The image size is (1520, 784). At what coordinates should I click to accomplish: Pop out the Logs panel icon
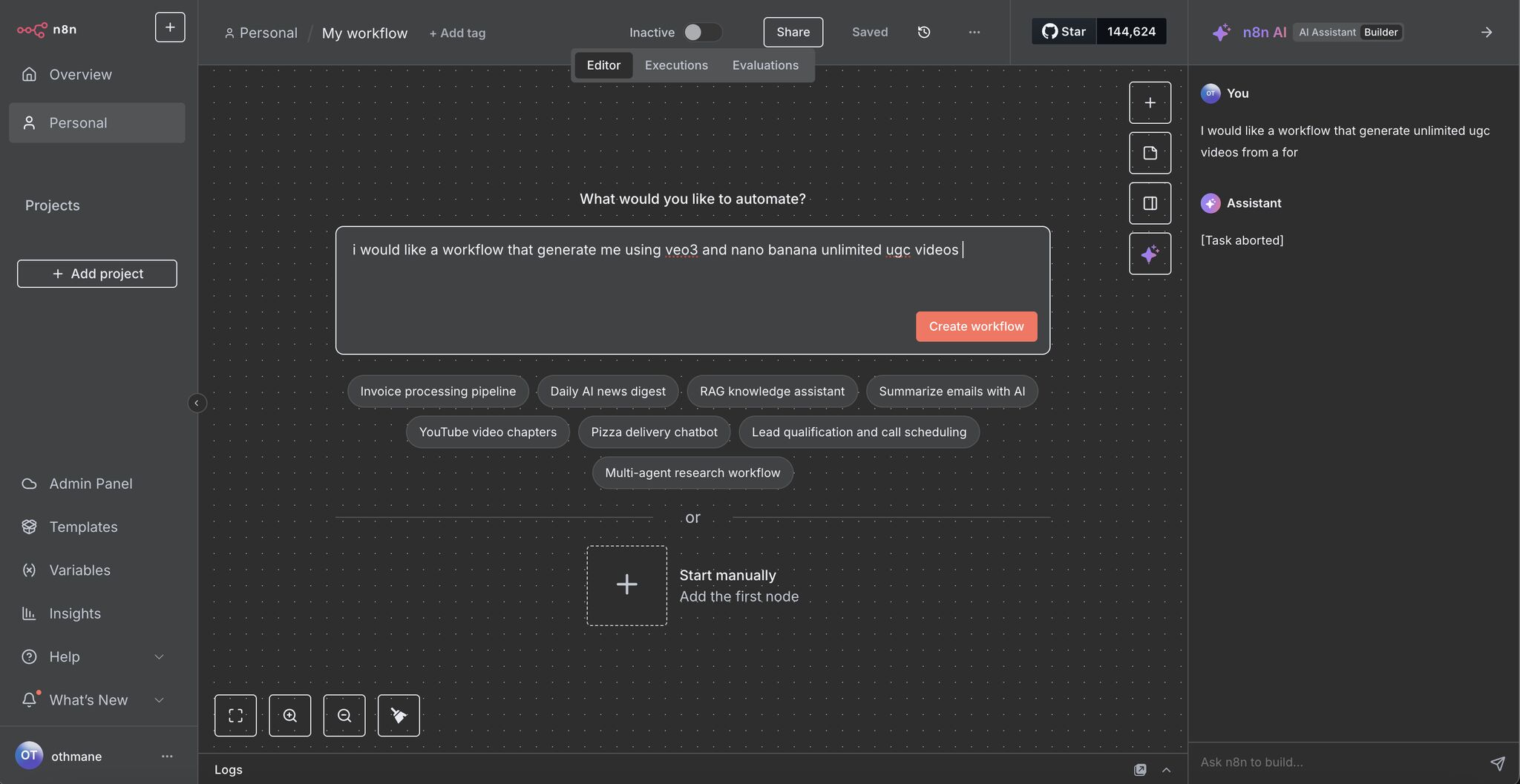pyautogui.click(x=1140, y=770)
